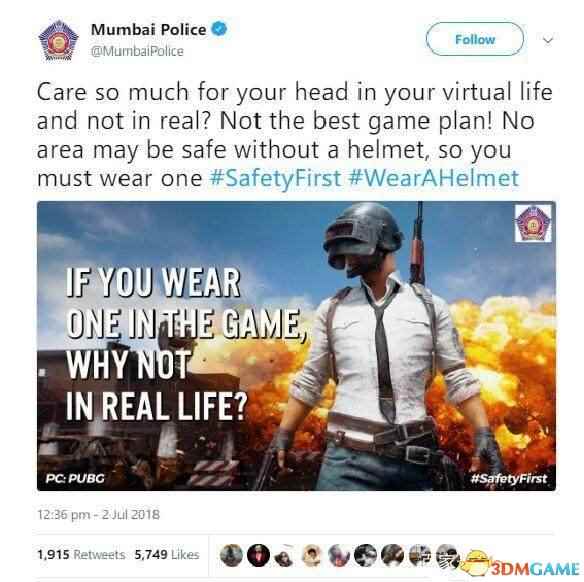Image resolution: width=584 pixels, height=582 pixels.
Task: View the 1,915 Retweets list
Action: point(81,554)
